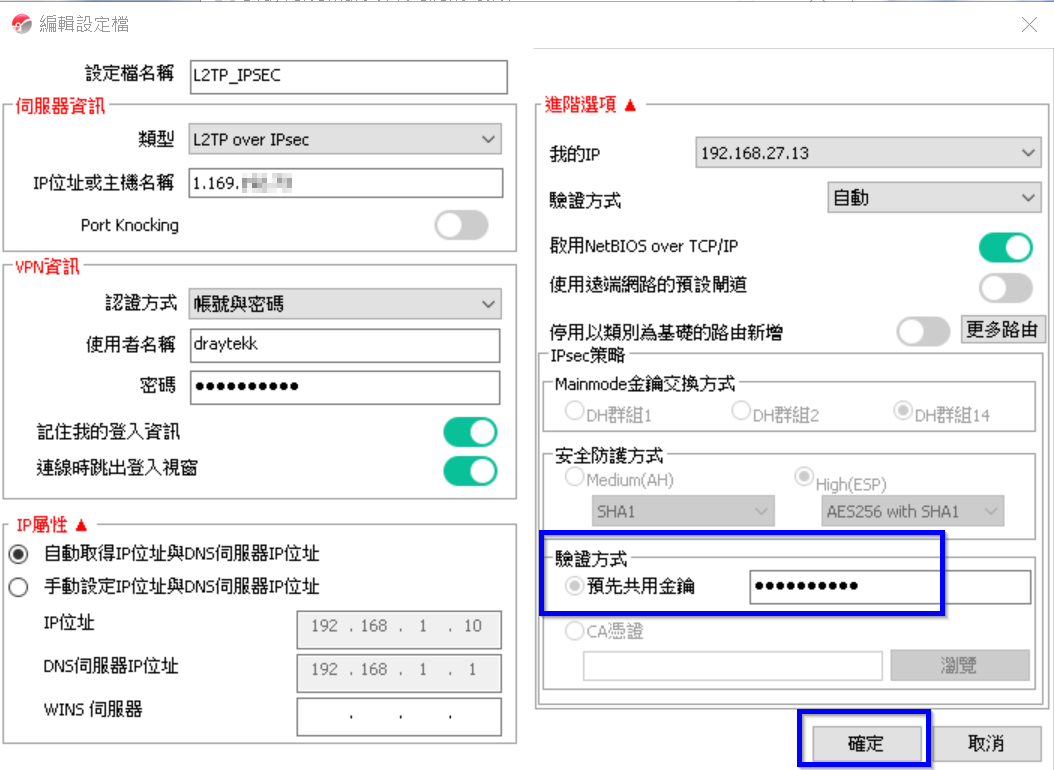Collapse the IP屬性 section red triangle
Viewport: 1054px width, 770px height.
pyautogui.click(x=81, y=525)
